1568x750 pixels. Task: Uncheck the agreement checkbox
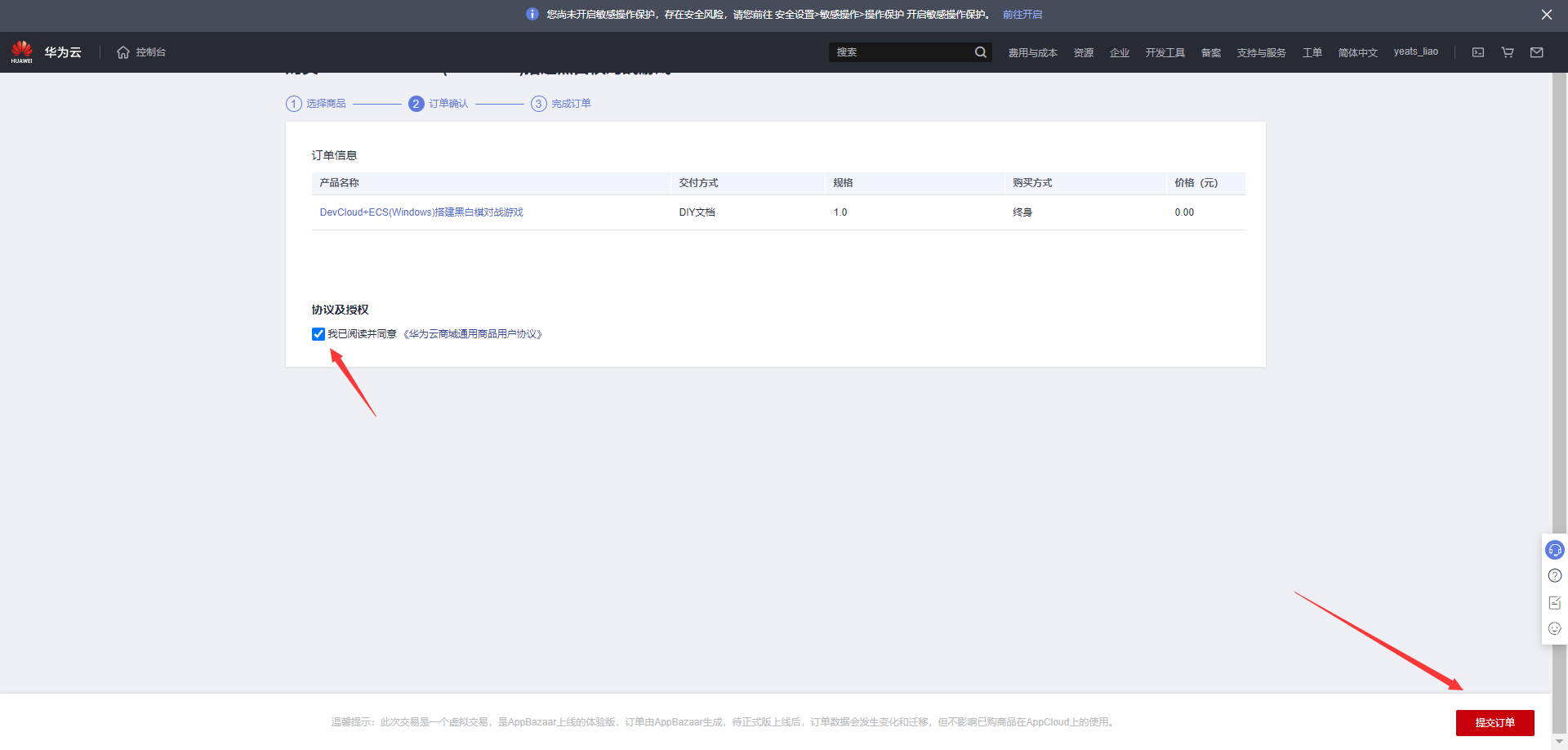(318, 334)
